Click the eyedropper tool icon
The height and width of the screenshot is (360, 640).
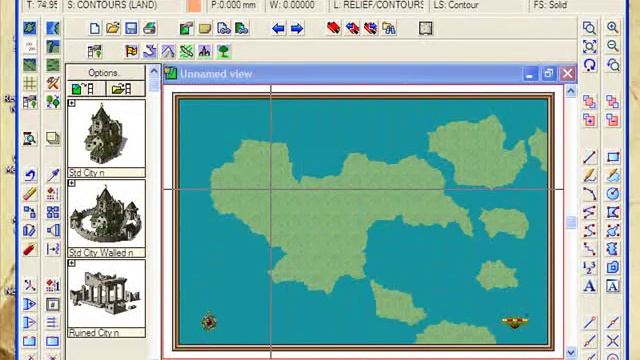(x=53, y=176)
